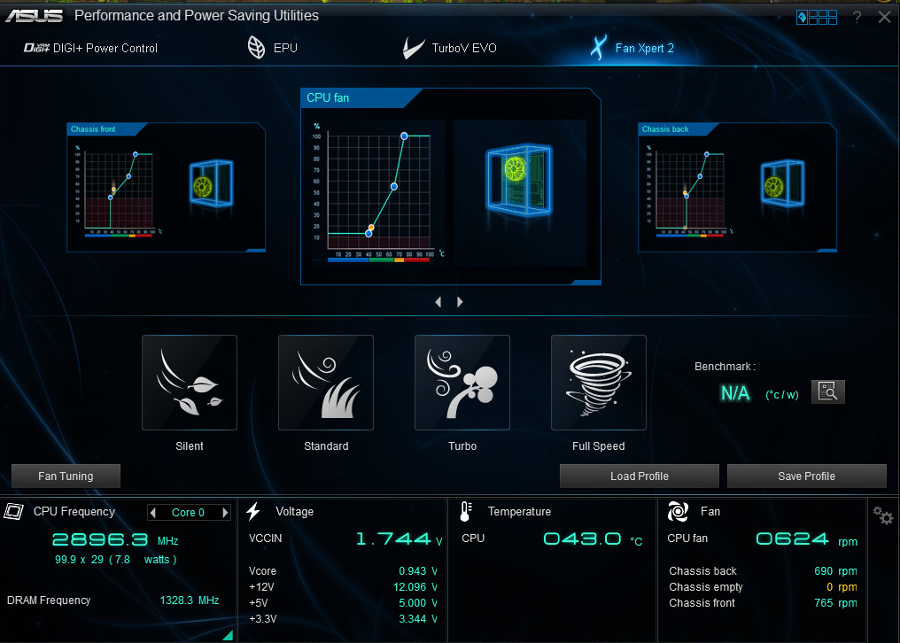Close the ASUS utilities window
The height and width of the screenshot is (643, 900).
click(885, 17)
